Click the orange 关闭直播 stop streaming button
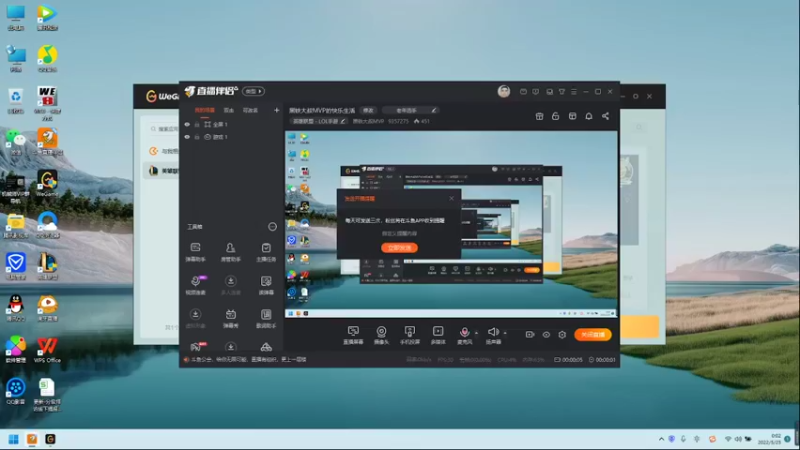This screenshot has height=450, width=800. click(593, 335)
